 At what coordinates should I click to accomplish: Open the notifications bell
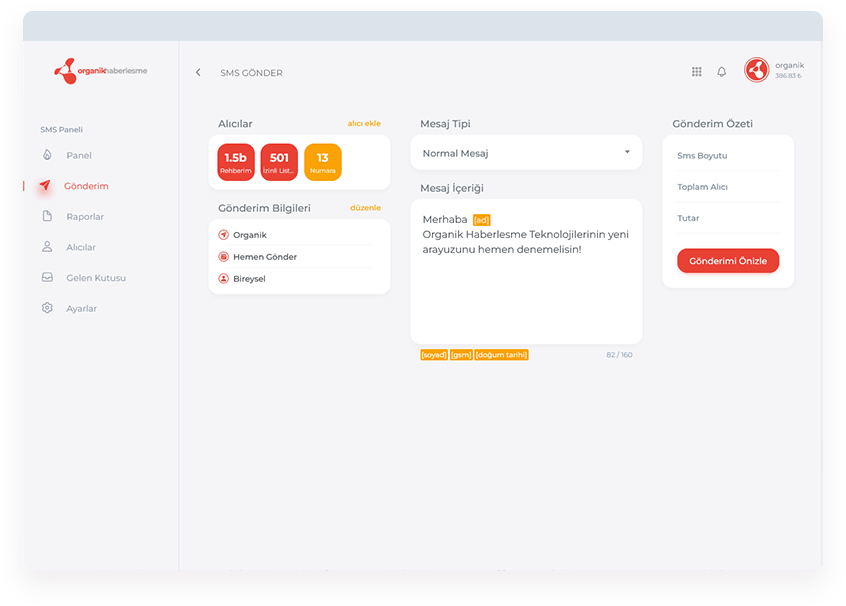tap(722, 72)
